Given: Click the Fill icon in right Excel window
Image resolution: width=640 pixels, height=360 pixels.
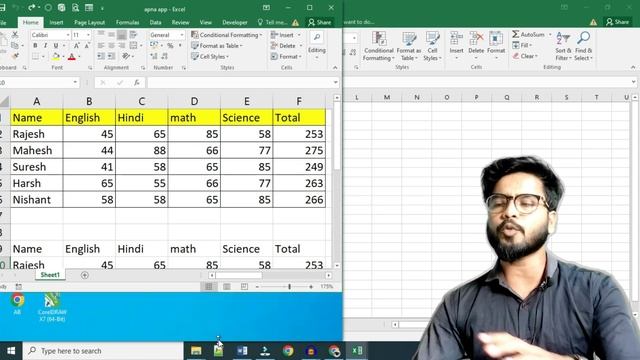Looking at the screenshot, I should 516,45.
